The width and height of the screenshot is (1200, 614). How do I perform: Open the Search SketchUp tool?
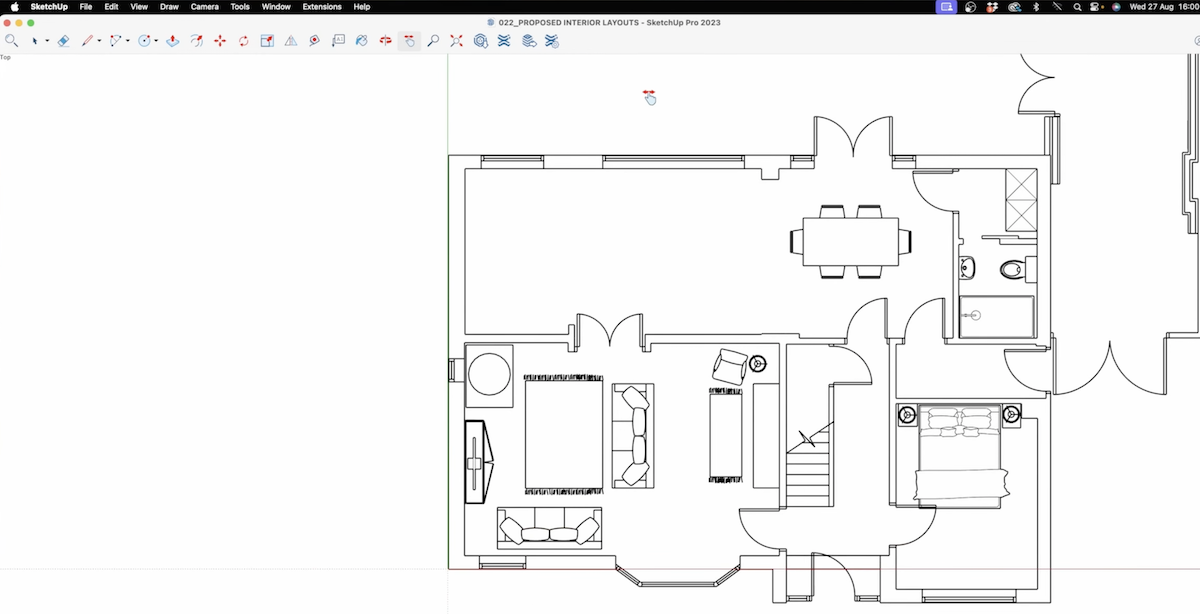[x=11, y=41]
